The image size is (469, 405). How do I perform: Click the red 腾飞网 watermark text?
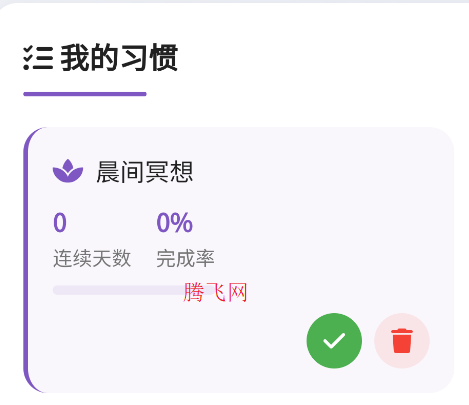[215, 292]
